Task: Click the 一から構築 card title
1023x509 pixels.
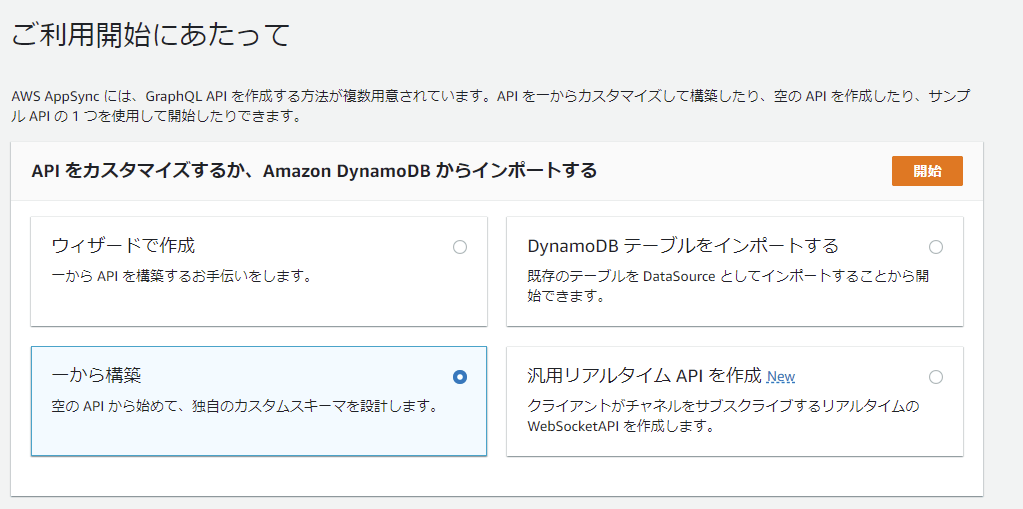Action: [97, 376]
